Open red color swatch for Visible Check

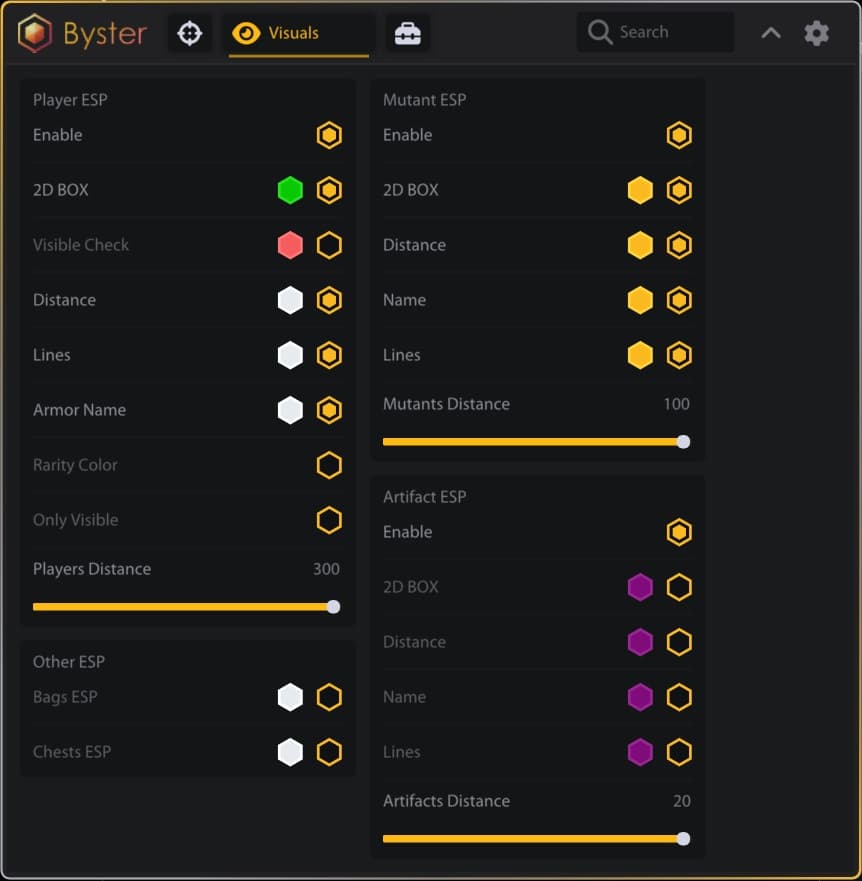coord(290,245)
